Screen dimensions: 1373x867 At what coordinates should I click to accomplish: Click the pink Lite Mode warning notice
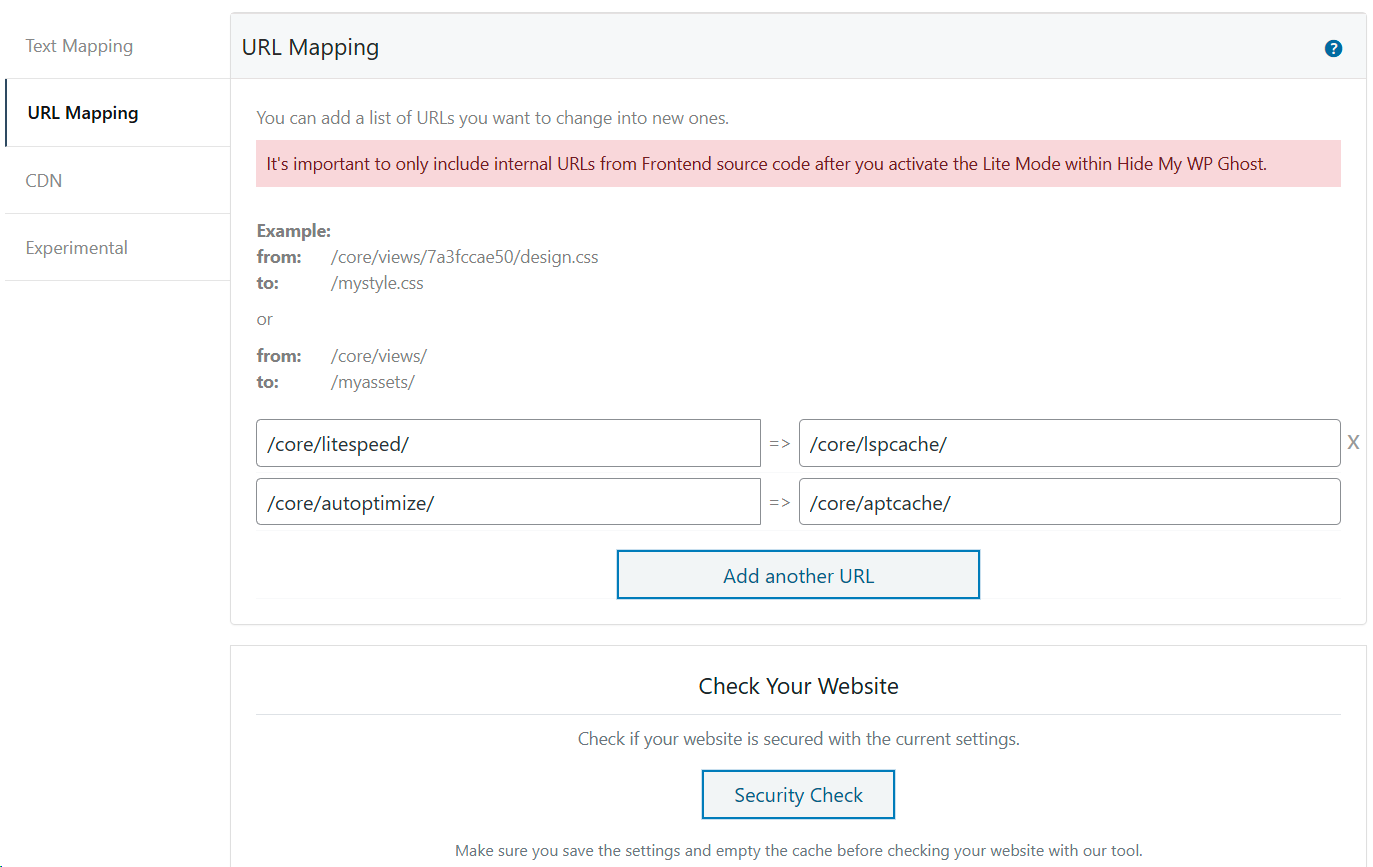click(797, 164)
